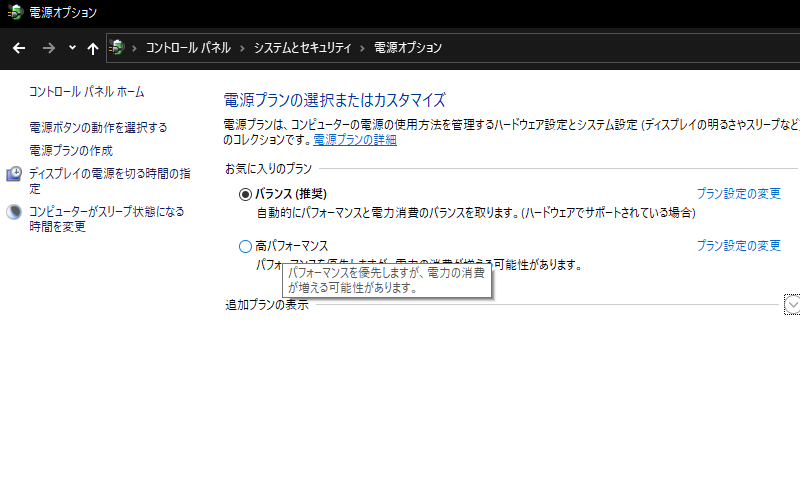Expand the chevron after コントロール パネル breadcrumb

pyautogui.click(x=242, y=48)
